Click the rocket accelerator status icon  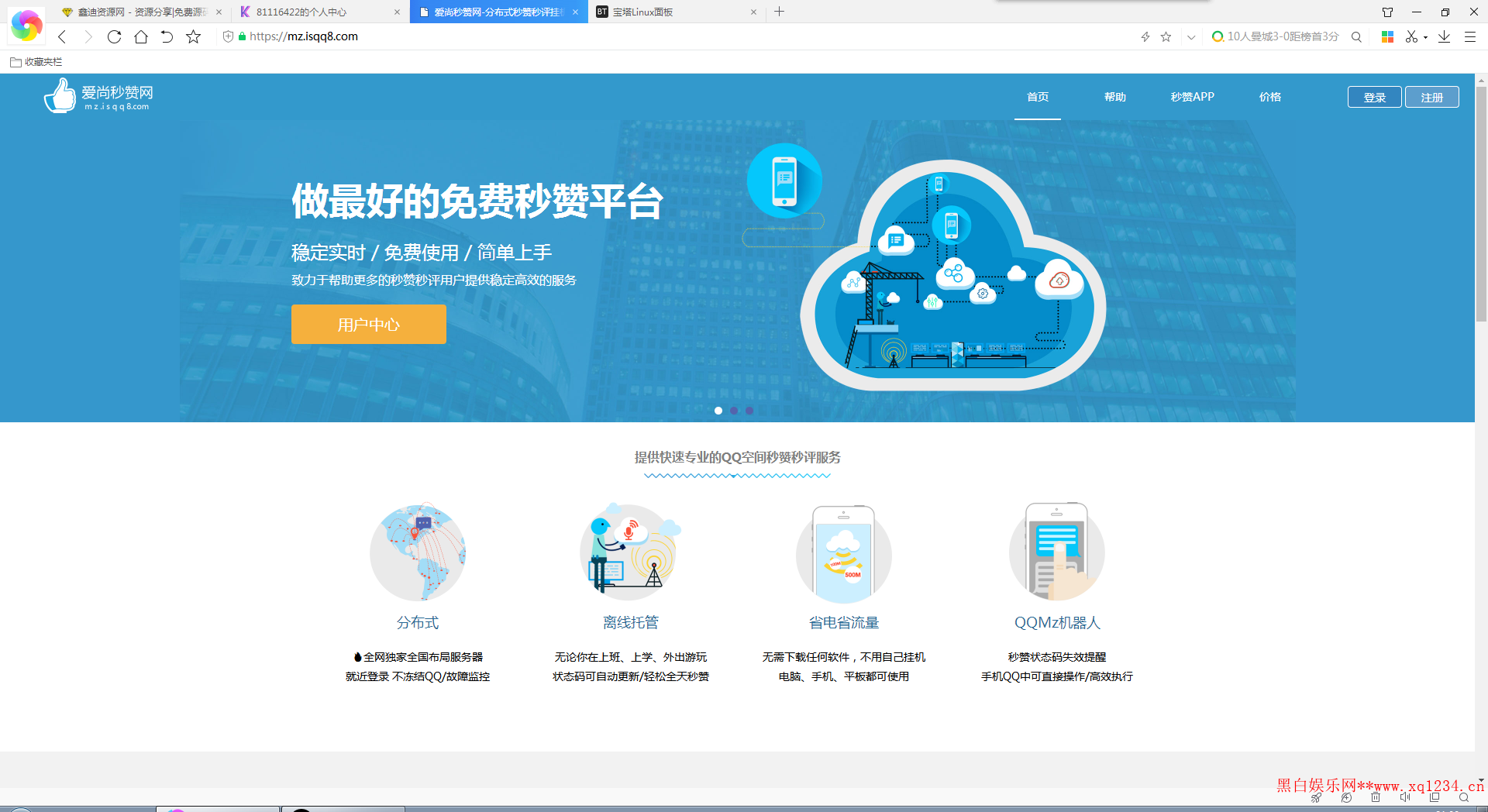point(1317,797)
